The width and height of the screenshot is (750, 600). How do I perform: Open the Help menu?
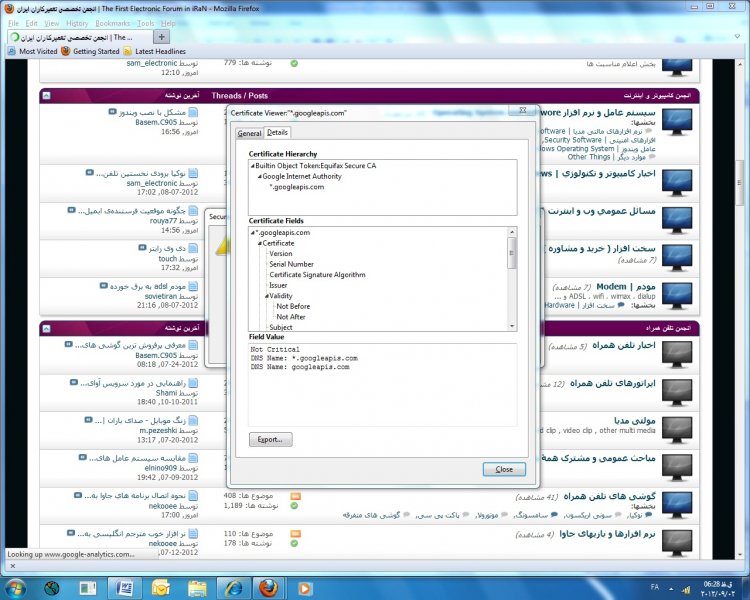pos(168,23)
